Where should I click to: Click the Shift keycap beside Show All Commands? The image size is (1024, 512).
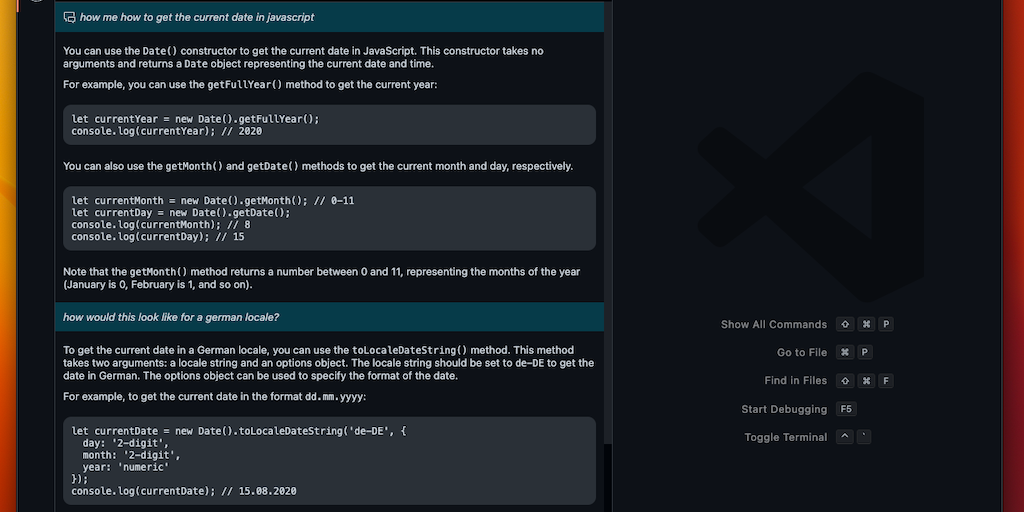pos(845,325)
